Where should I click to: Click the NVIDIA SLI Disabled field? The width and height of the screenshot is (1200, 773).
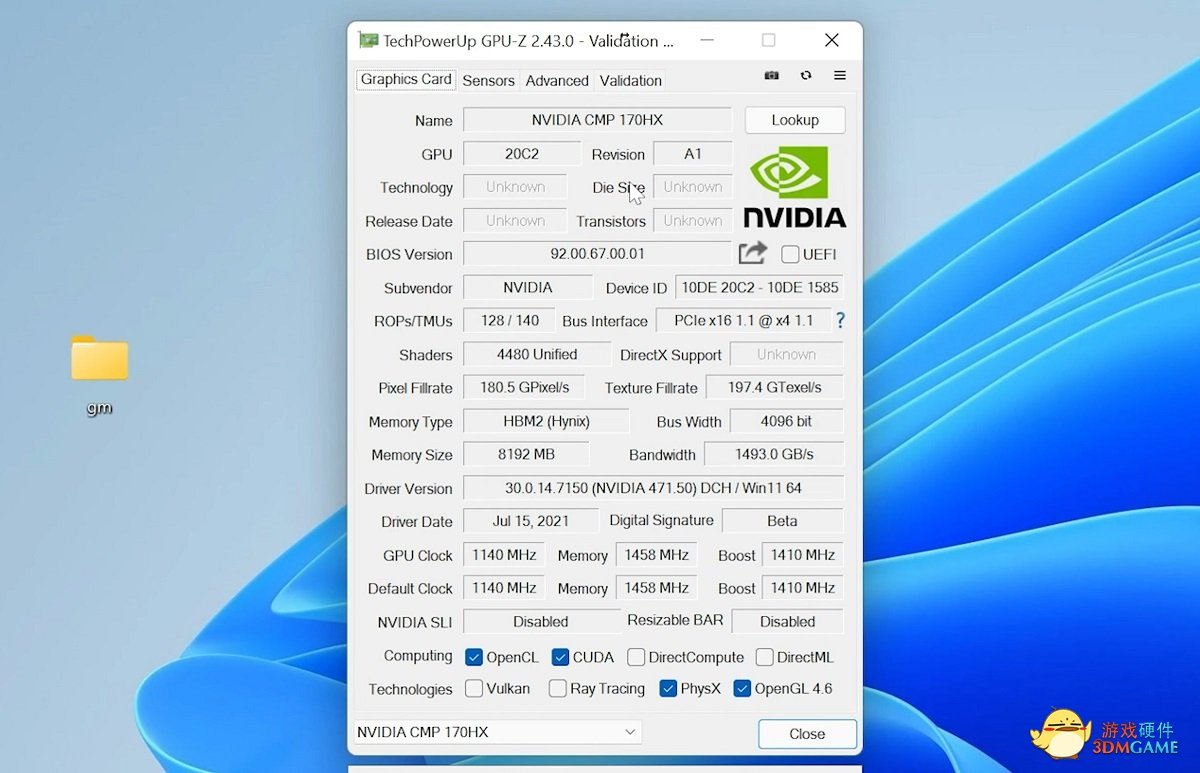click(541, 621)
